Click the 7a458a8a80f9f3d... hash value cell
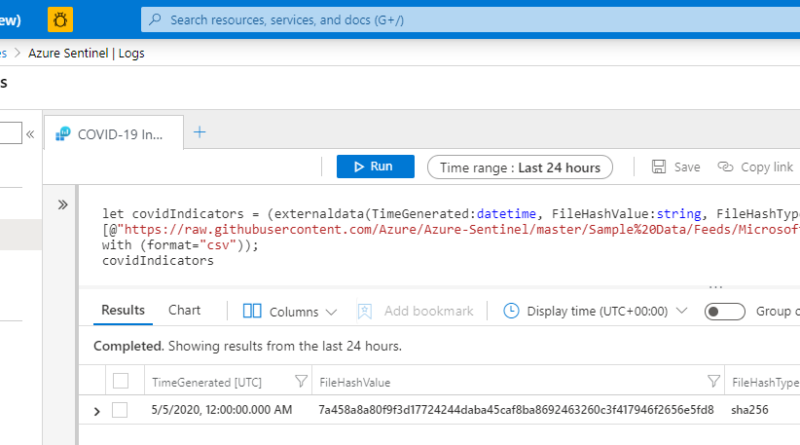The height and width of the screenshot is (445, 800). point(516,410)
